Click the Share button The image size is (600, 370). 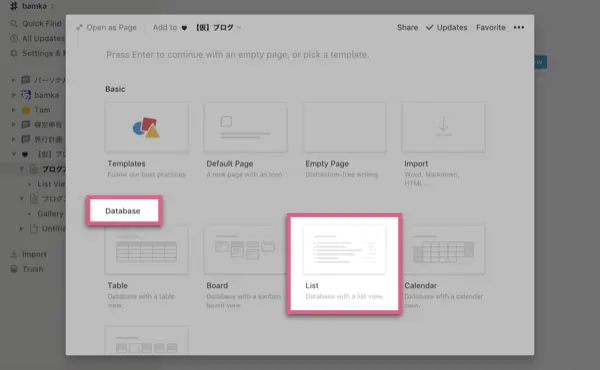point(407,28)
